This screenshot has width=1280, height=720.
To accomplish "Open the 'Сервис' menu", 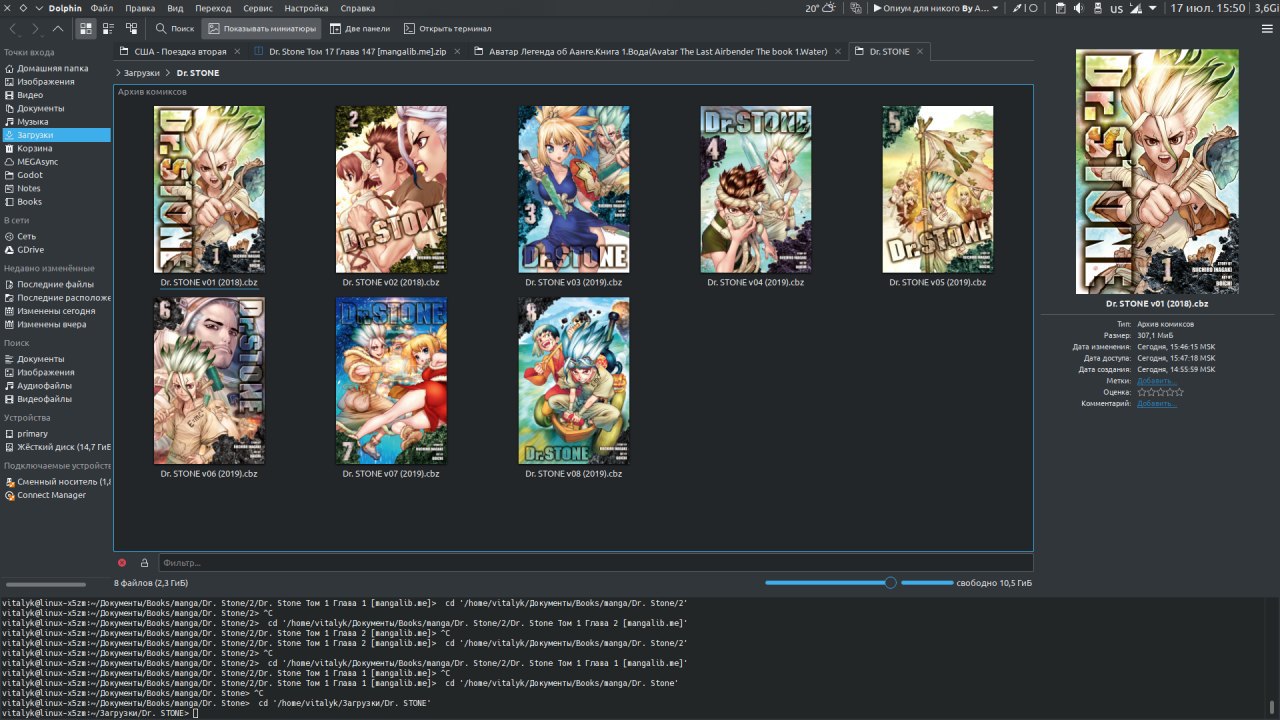I will click(257, 8).
